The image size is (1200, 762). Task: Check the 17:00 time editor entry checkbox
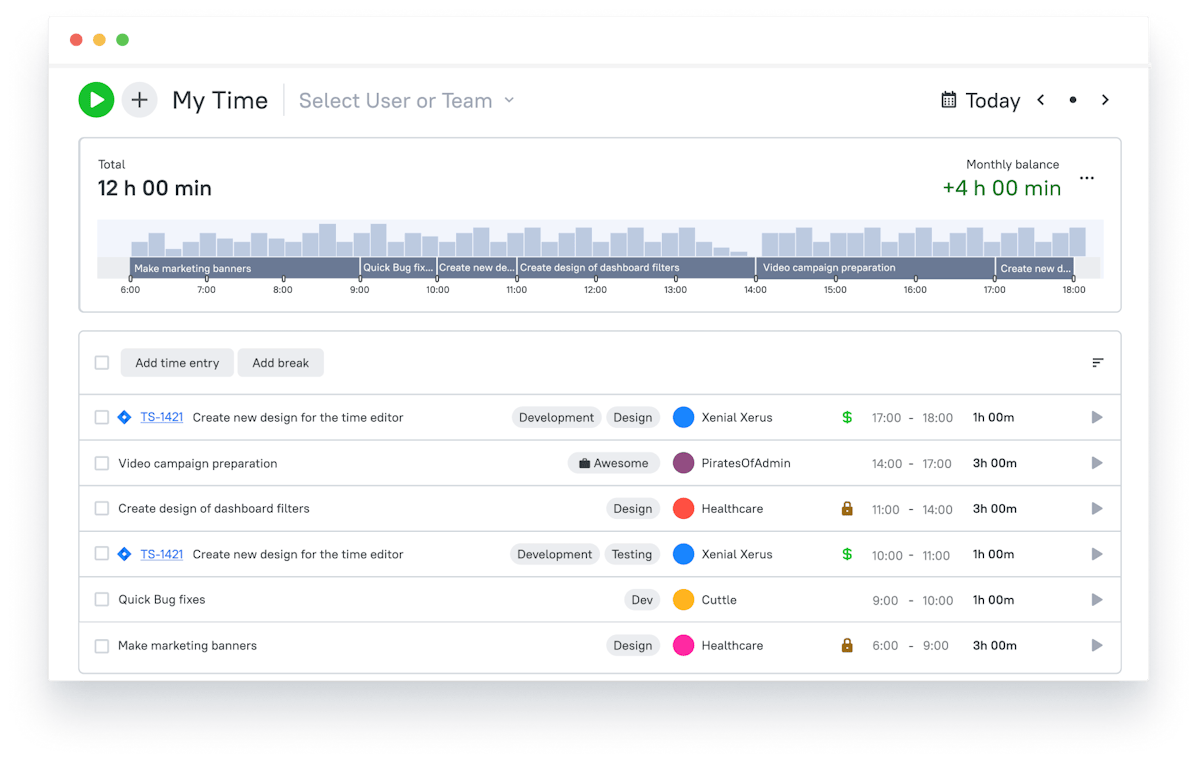pyautogui.click(x=102, y=417)
